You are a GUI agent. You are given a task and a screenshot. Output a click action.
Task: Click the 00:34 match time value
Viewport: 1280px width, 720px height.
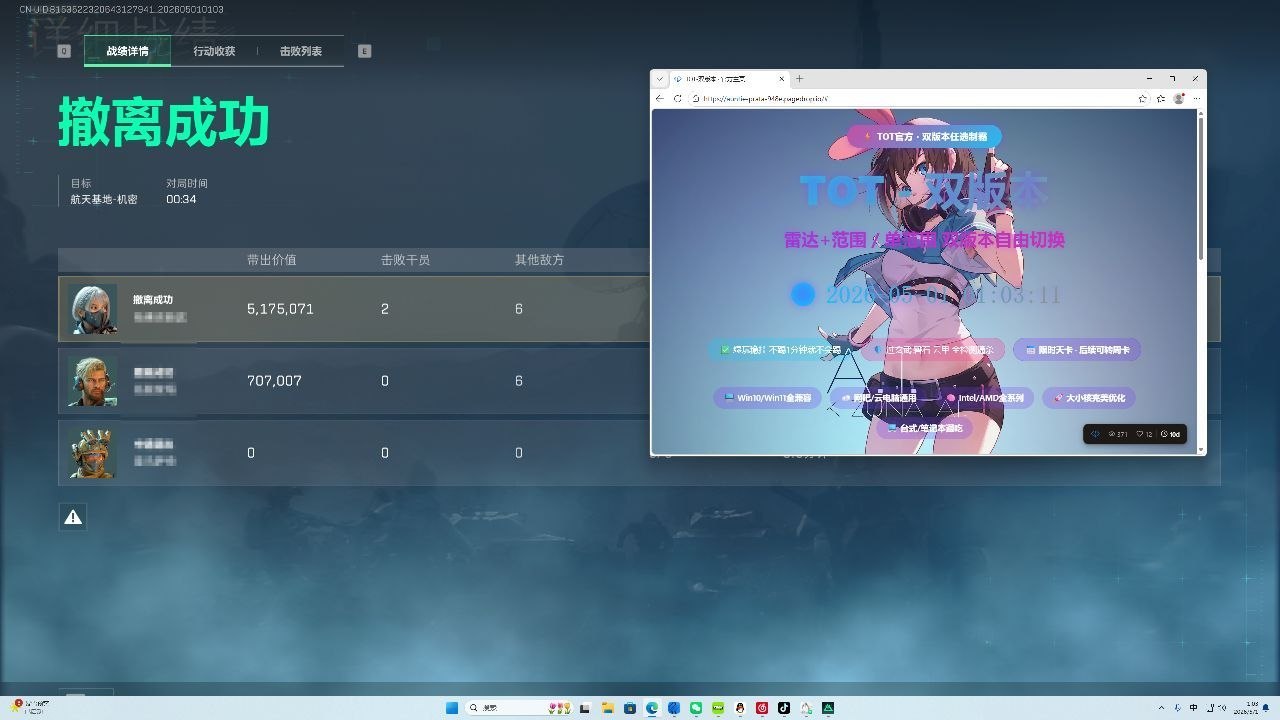[x=181, y=199]
